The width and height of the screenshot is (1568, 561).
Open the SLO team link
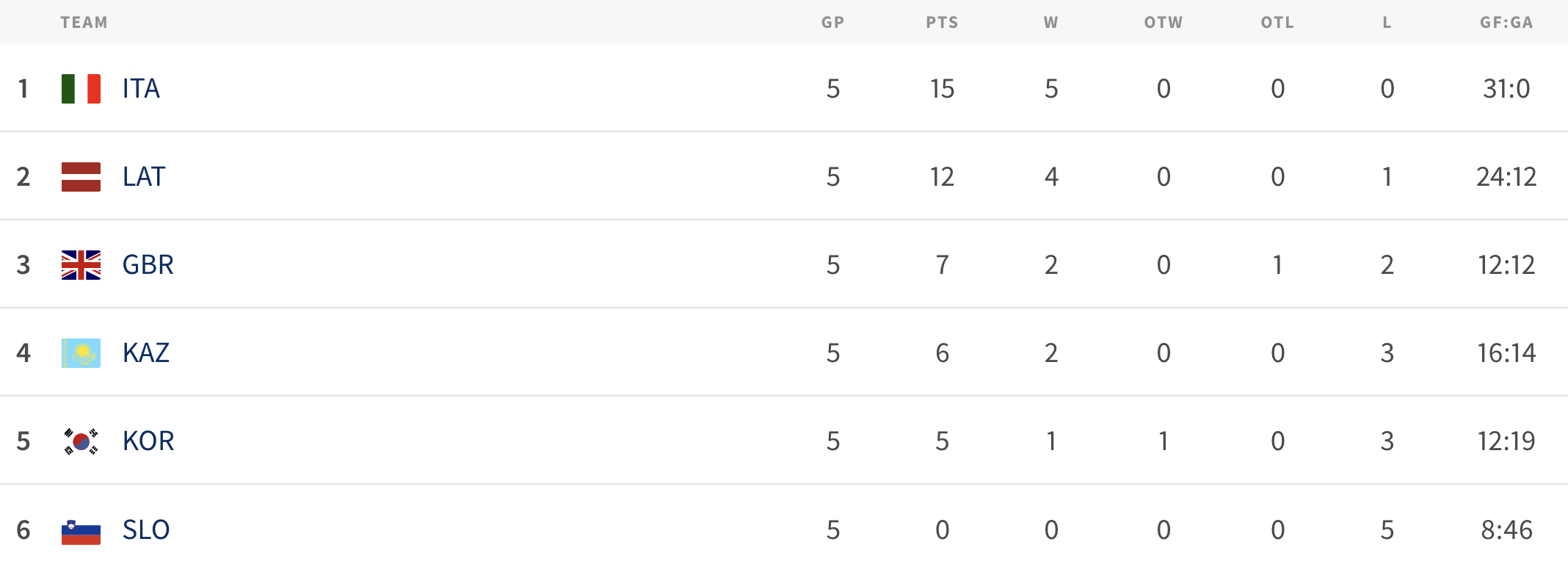click(x=146, y=530)
